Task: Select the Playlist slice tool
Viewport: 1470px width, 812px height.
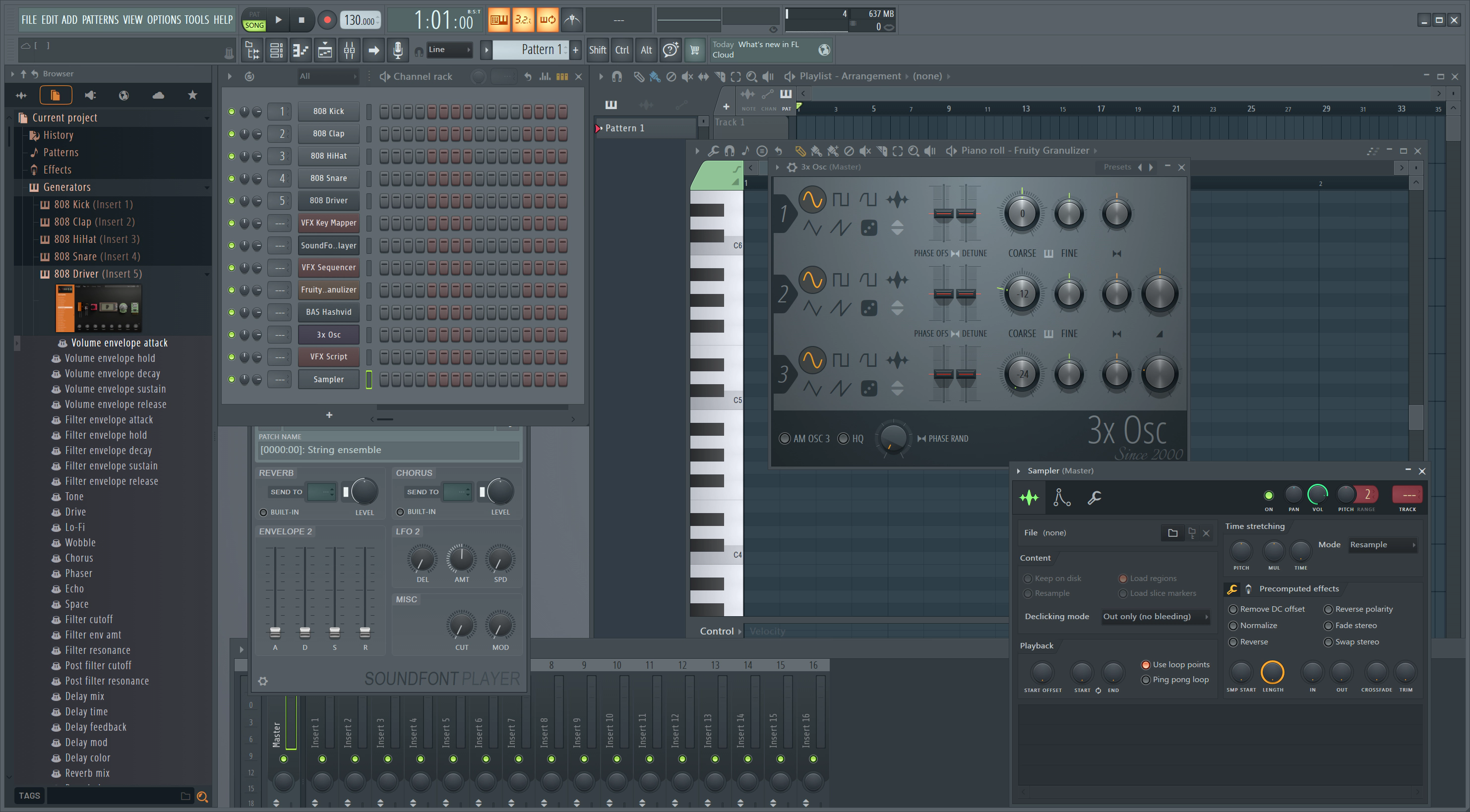Action: pyautogui.click(x=720, y=76)
